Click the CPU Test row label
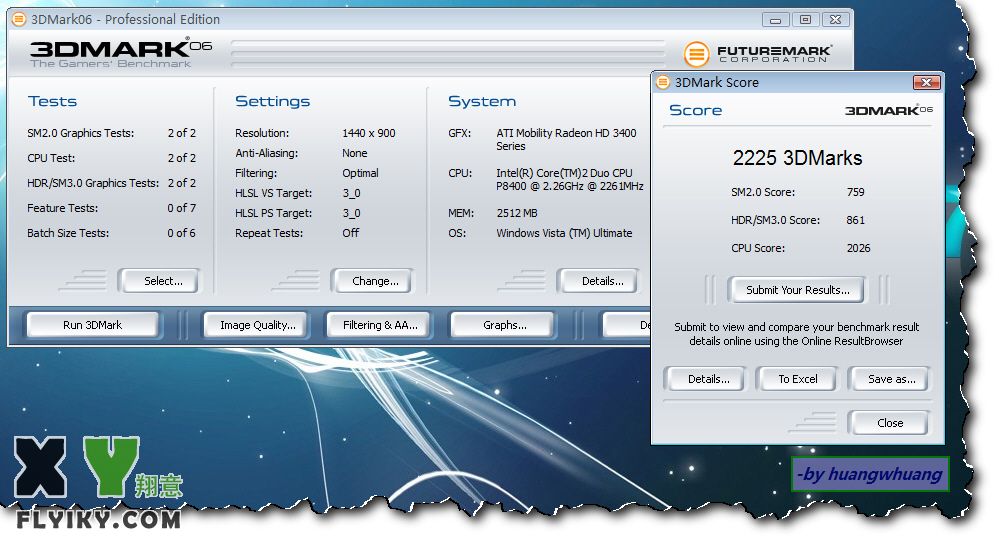This screenshot has height=540, width=999. click(51, 158)
